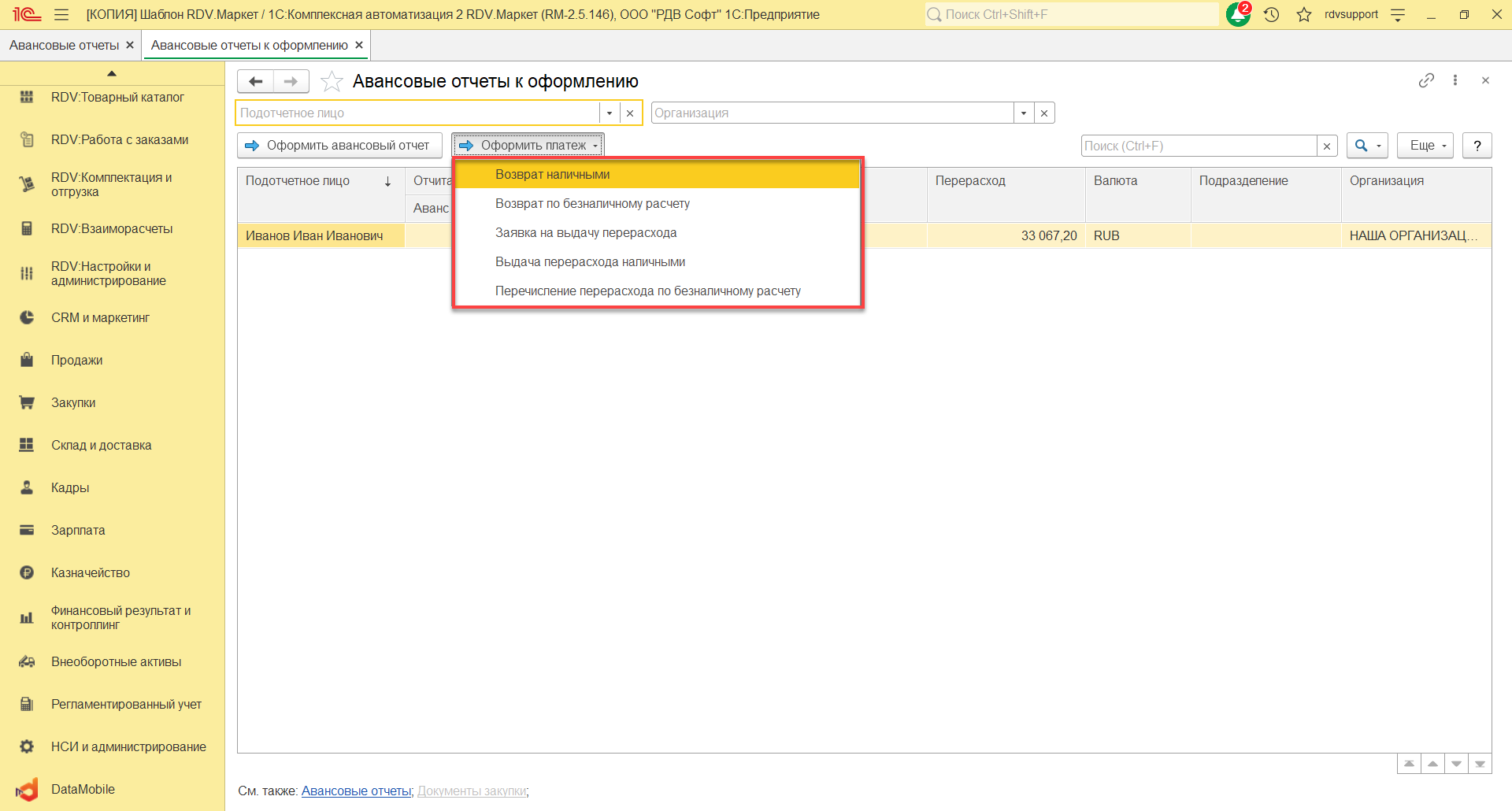Image resolution: width=1512 pixels, height=811 pixels.
Task: Open Казначейство section in sidebar
Action: [90, 573]
